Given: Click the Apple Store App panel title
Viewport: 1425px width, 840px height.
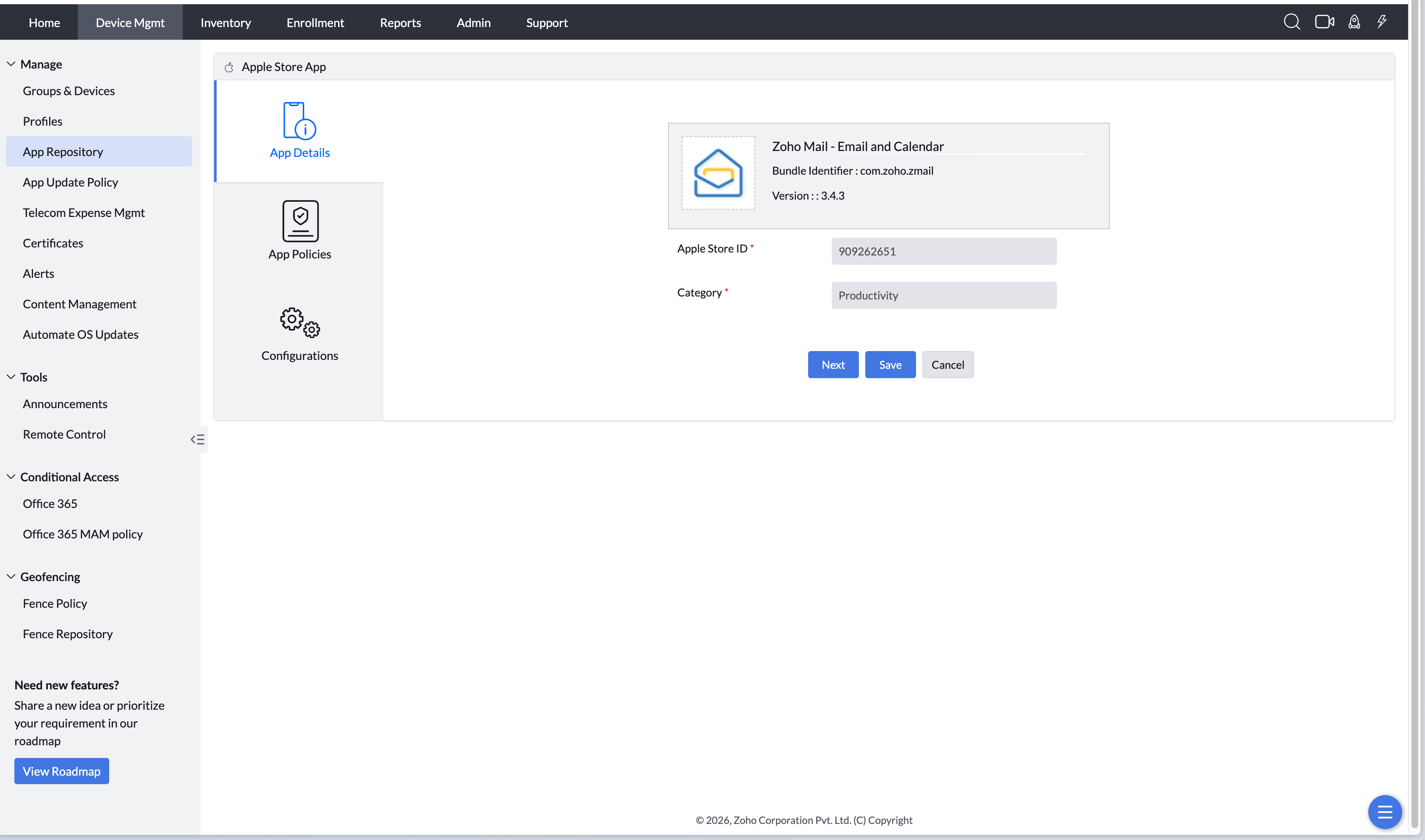Looking at the screenshot, I should (283, 67).
